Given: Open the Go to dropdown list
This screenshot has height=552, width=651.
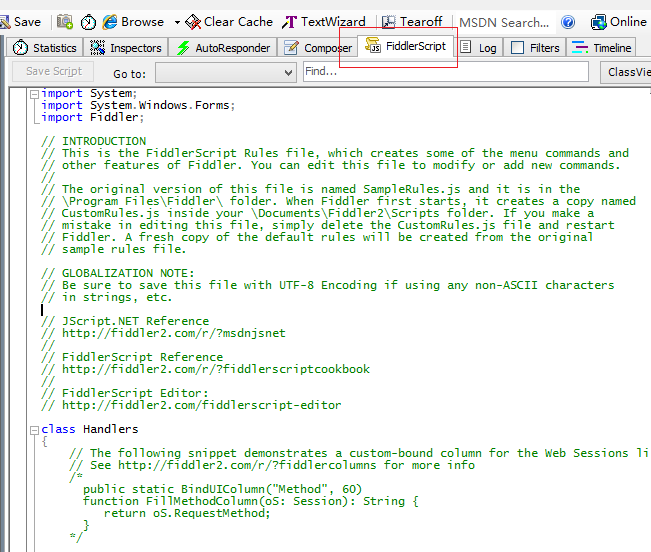Looking at the screenshot, I should point(225,72).
